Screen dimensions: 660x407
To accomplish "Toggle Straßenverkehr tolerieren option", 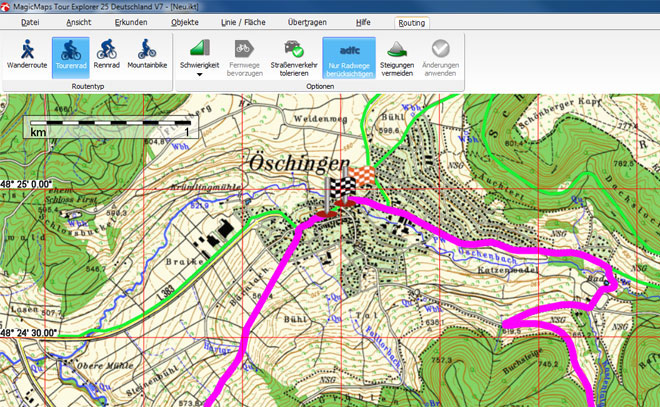I will 295,57.
